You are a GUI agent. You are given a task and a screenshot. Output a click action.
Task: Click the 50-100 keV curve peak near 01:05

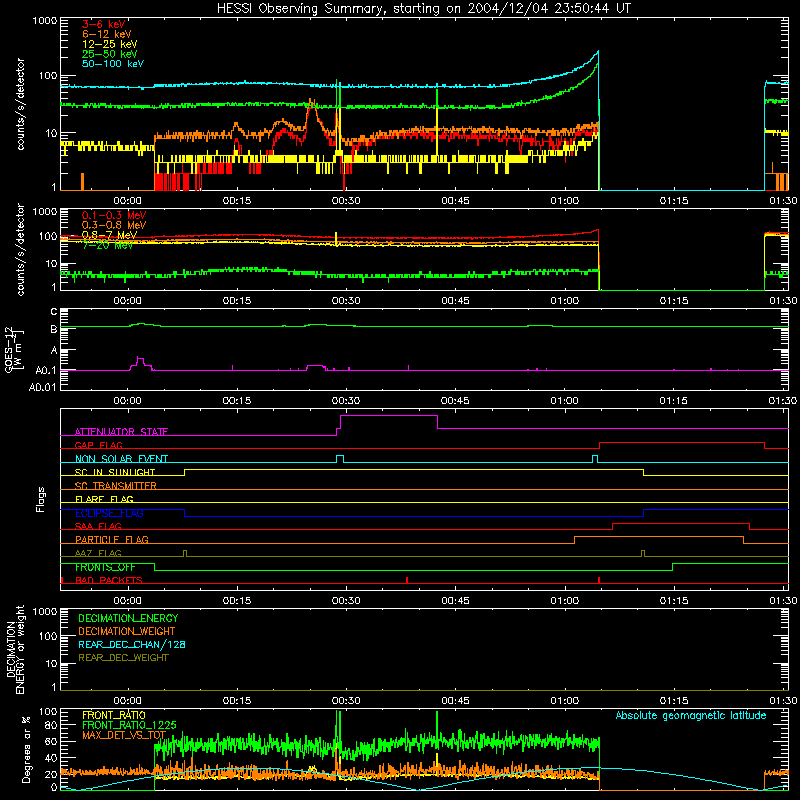click(598, 52)
